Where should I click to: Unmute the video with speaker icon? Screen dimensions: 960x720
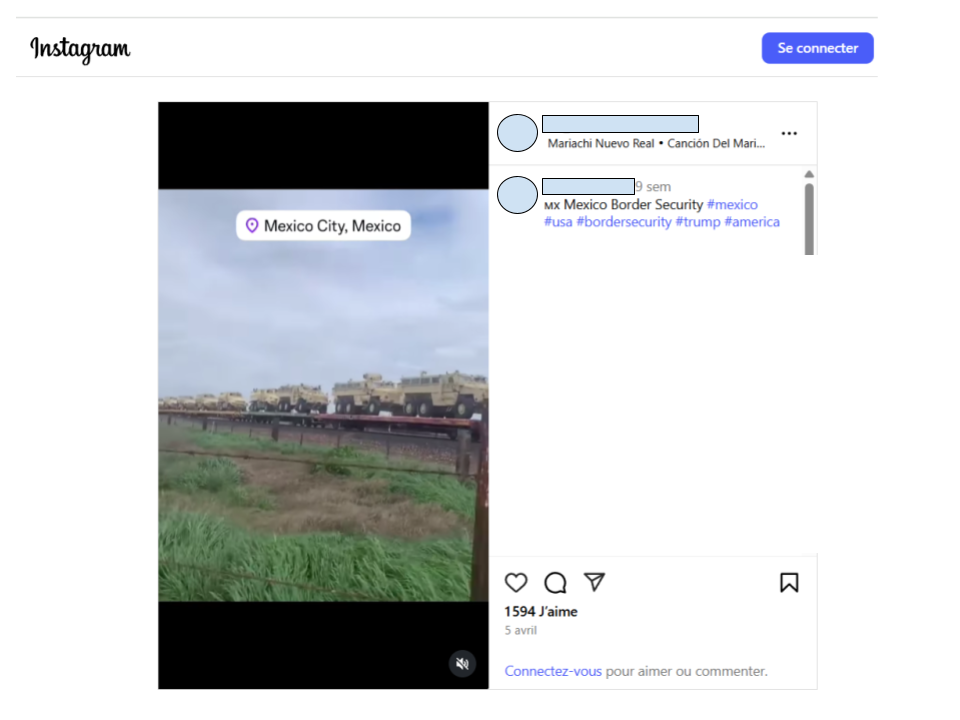[x=462, y=664]
